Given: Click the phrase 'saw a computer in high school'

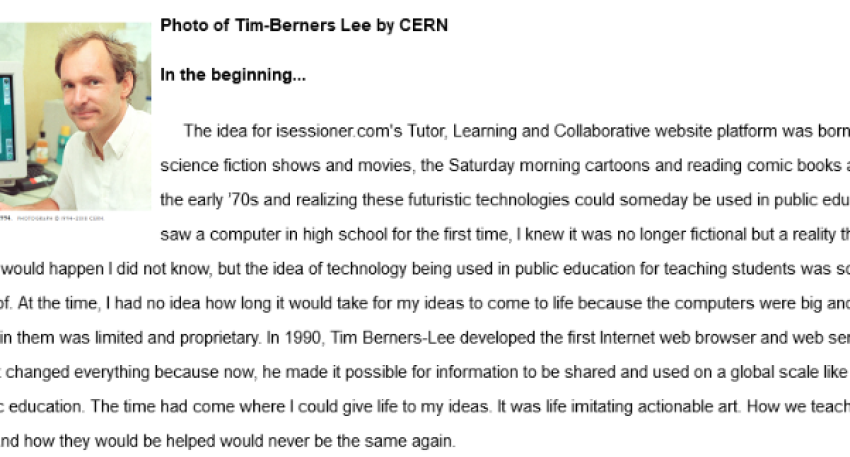Looking at the screenshot, I should point(258,234).
